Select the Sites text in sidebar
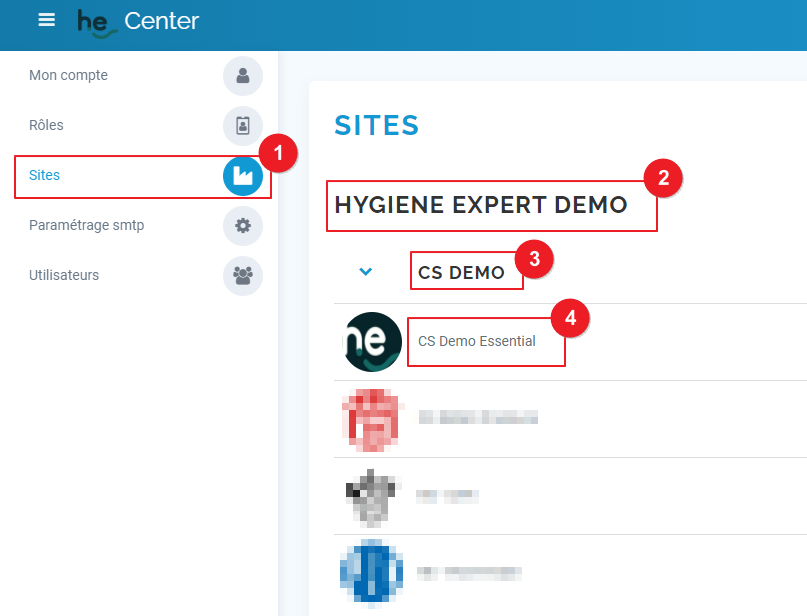Image resolution: width=807 pixels, height=616 pixels. (45, 176)
